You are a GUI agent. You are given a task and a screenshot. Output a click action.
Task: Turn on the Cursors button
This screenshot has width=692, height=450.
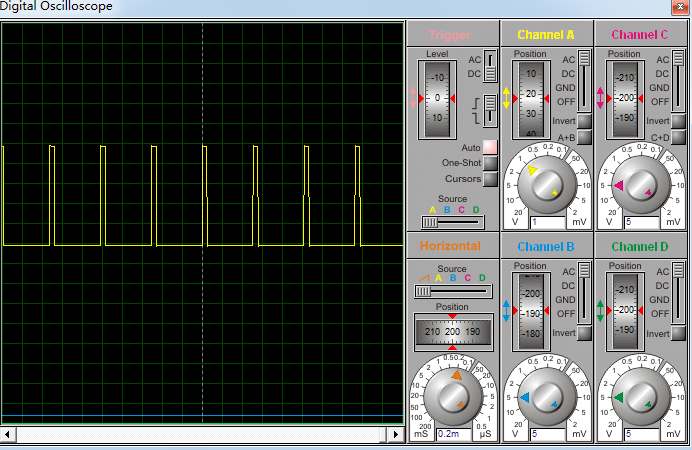[490, 179]
